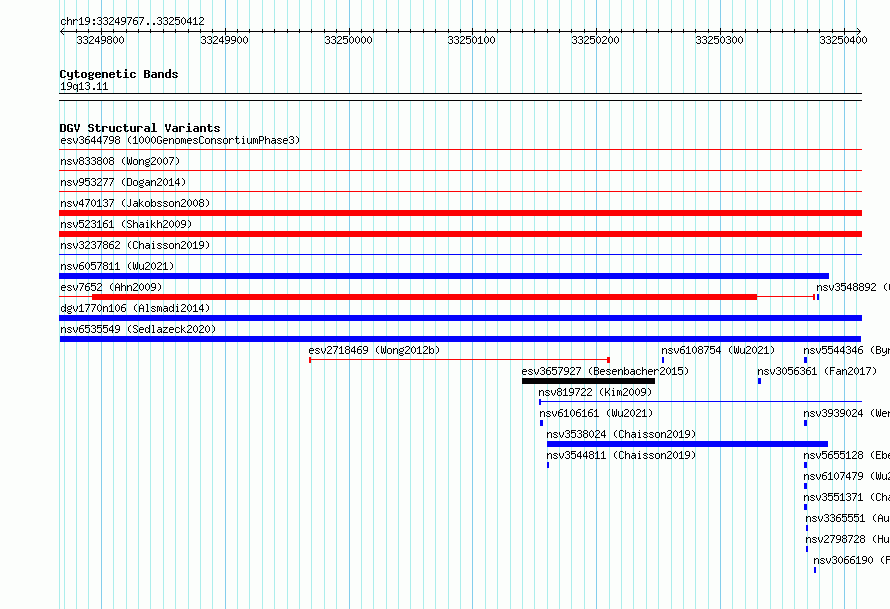Image resolution: width=890 pixels, height=609 pixels.
Task: Open nsv833808 (Wong2007) variant label
Action: tap(120, 161)
